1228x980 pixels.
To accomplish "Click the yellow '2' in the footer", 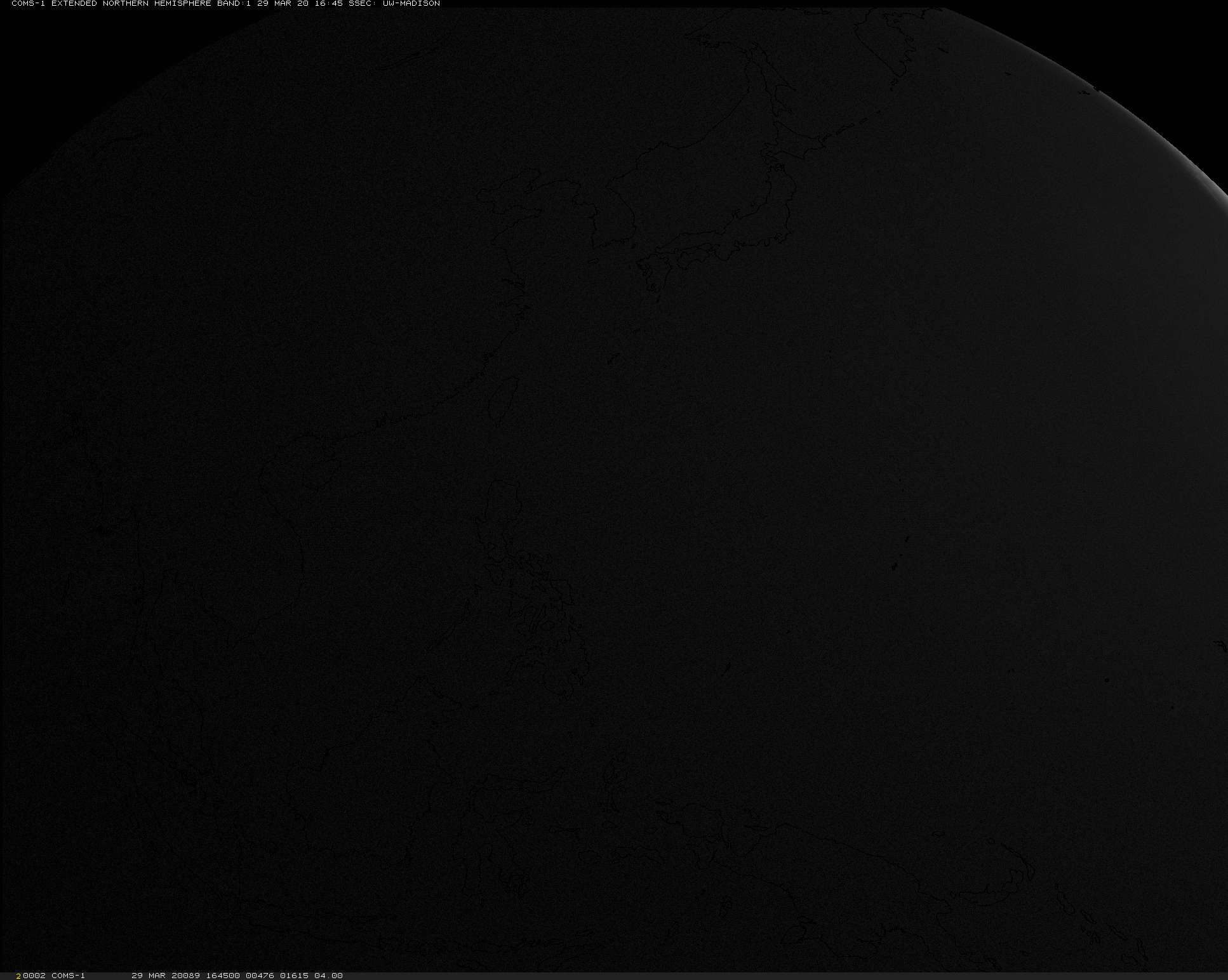I will (x=20, y=976).
